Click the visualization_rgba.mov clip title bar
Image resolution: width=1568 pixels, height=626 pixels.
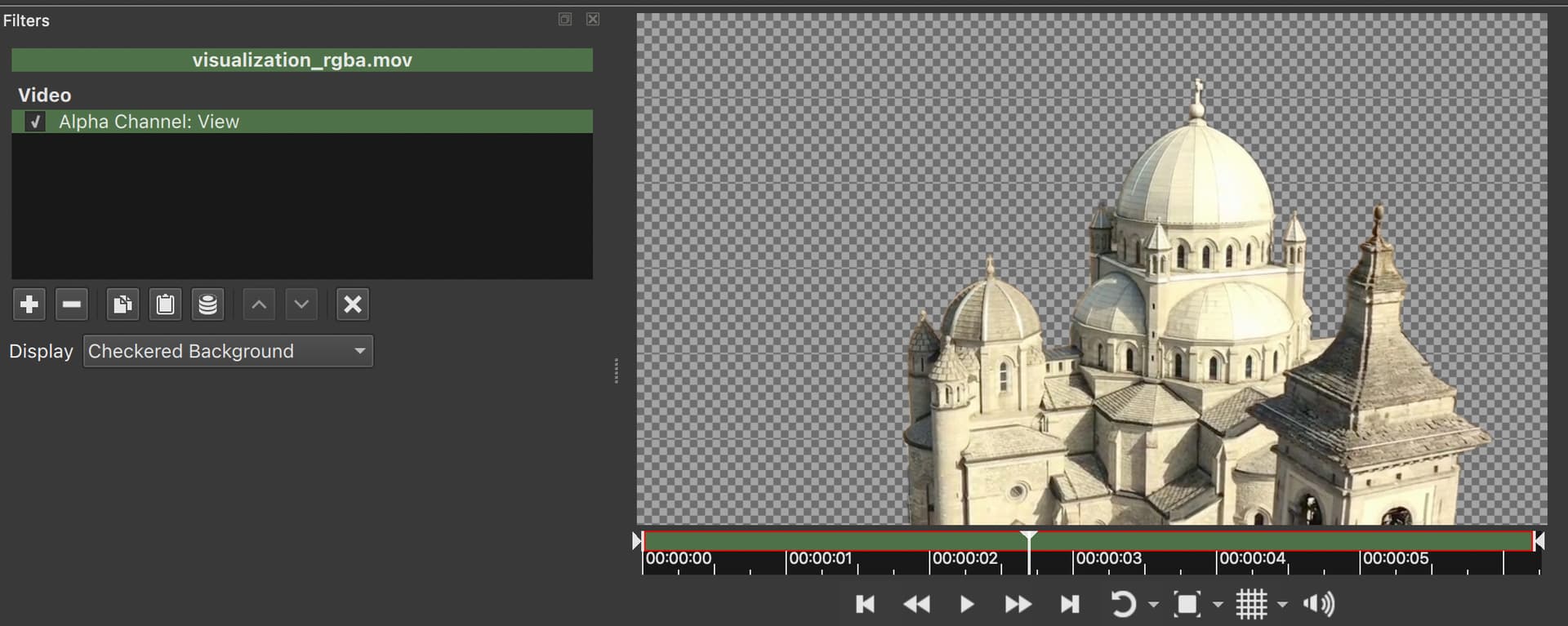[302, 60]
